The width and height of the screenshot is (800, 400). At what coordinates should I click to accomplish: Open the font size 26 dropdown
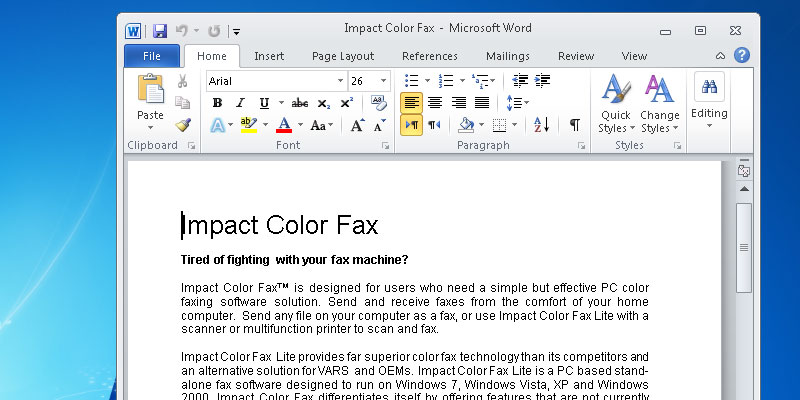pyautogui.click(x=384, y=81)
